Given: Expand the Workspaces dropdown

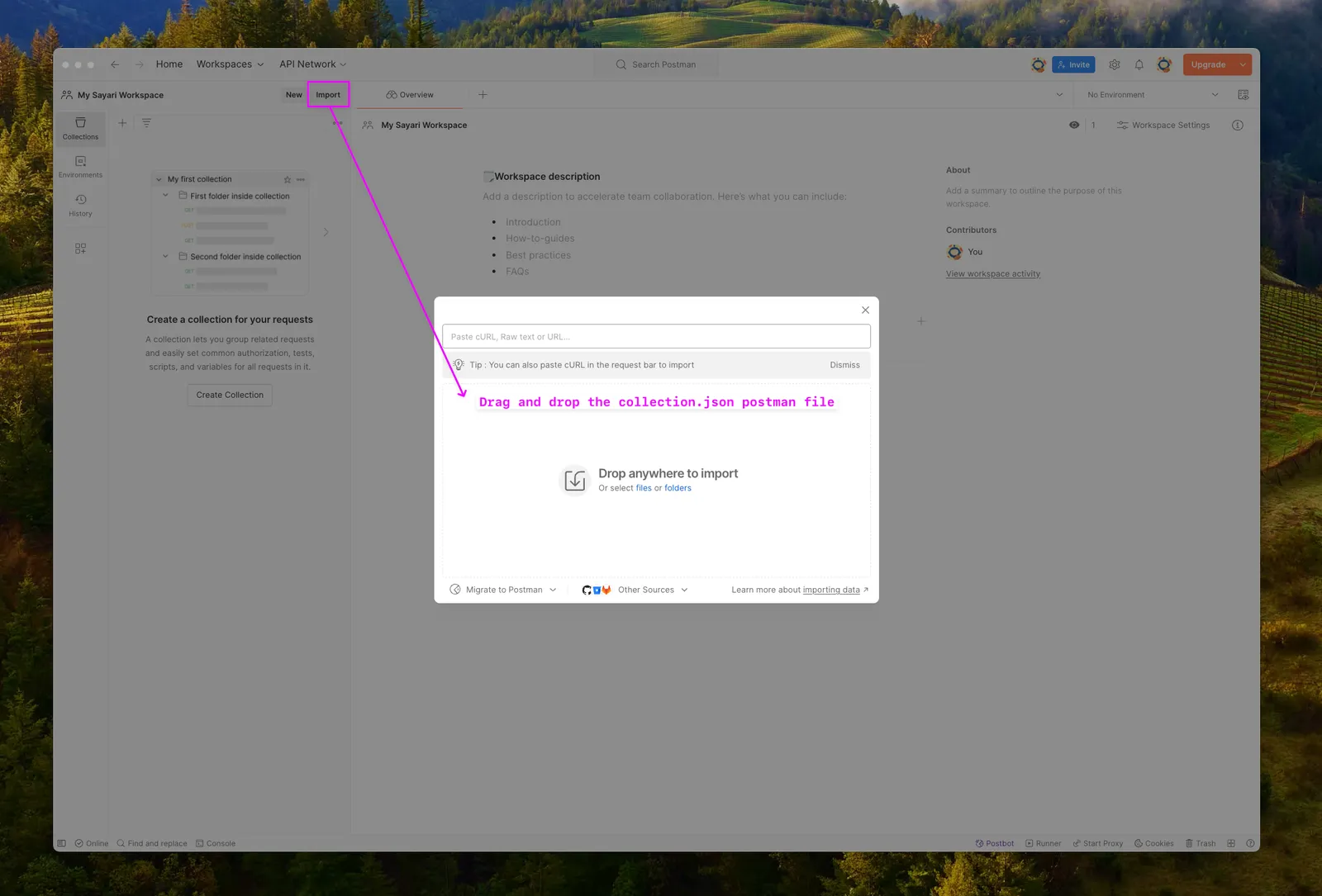Looking at the screenshot, I should tap(230, 64).
